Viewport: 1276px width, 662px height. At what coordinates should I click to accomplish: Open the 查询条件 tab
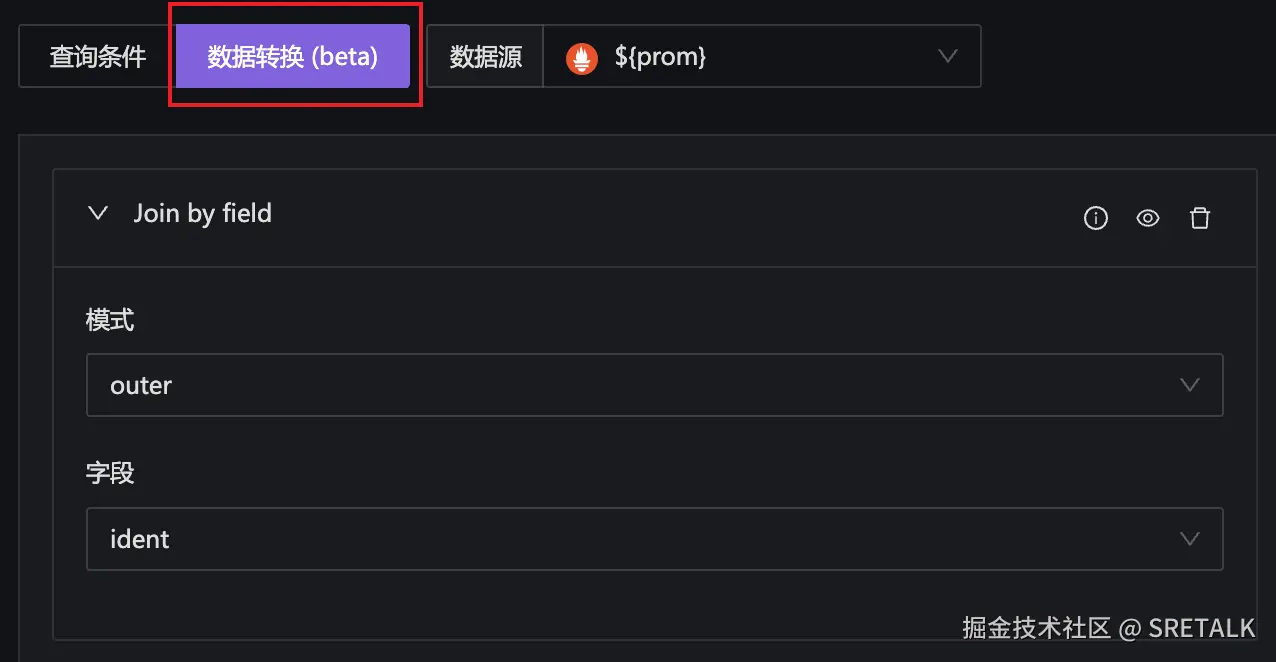point(98,57)
